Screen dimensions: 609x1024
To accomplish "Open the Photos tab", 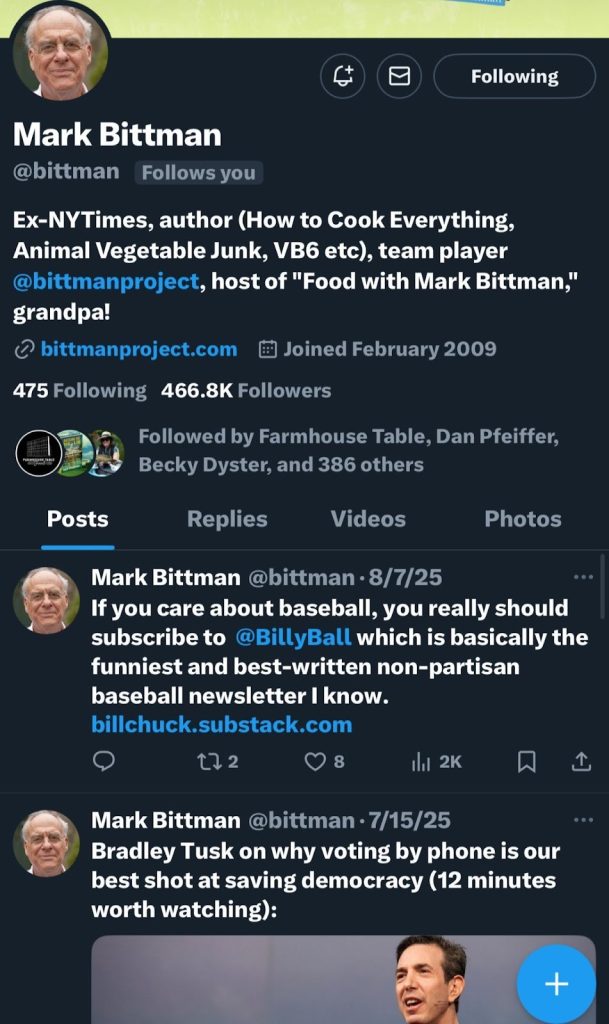I will (522, 519).
